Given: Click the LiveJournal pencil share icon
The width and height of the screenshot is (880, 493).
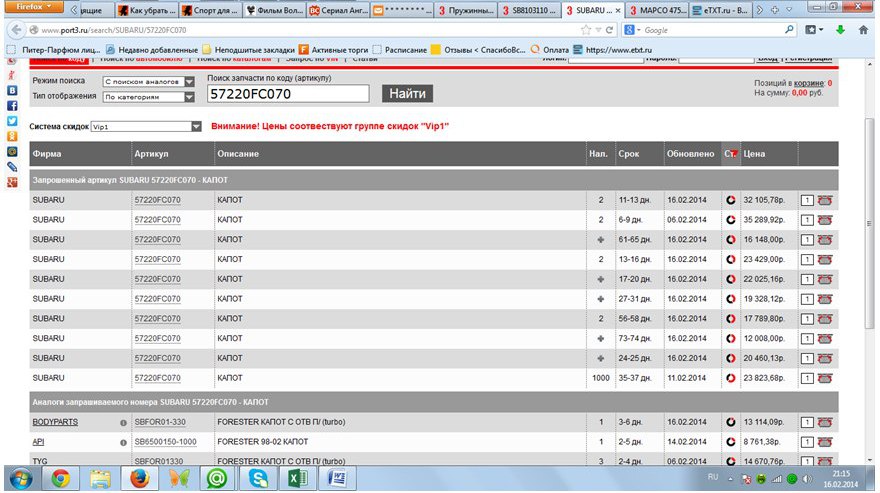Looking at the screenshot, I should pos(12,167).
